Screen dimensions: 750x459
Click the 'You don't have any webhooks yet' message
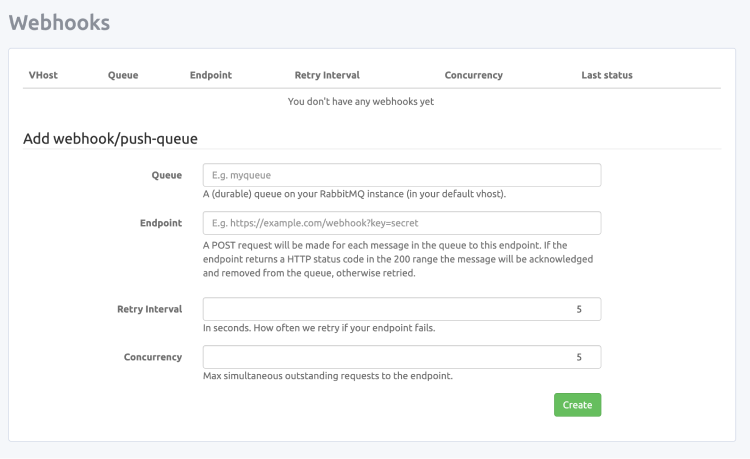[x=360, y=101]
